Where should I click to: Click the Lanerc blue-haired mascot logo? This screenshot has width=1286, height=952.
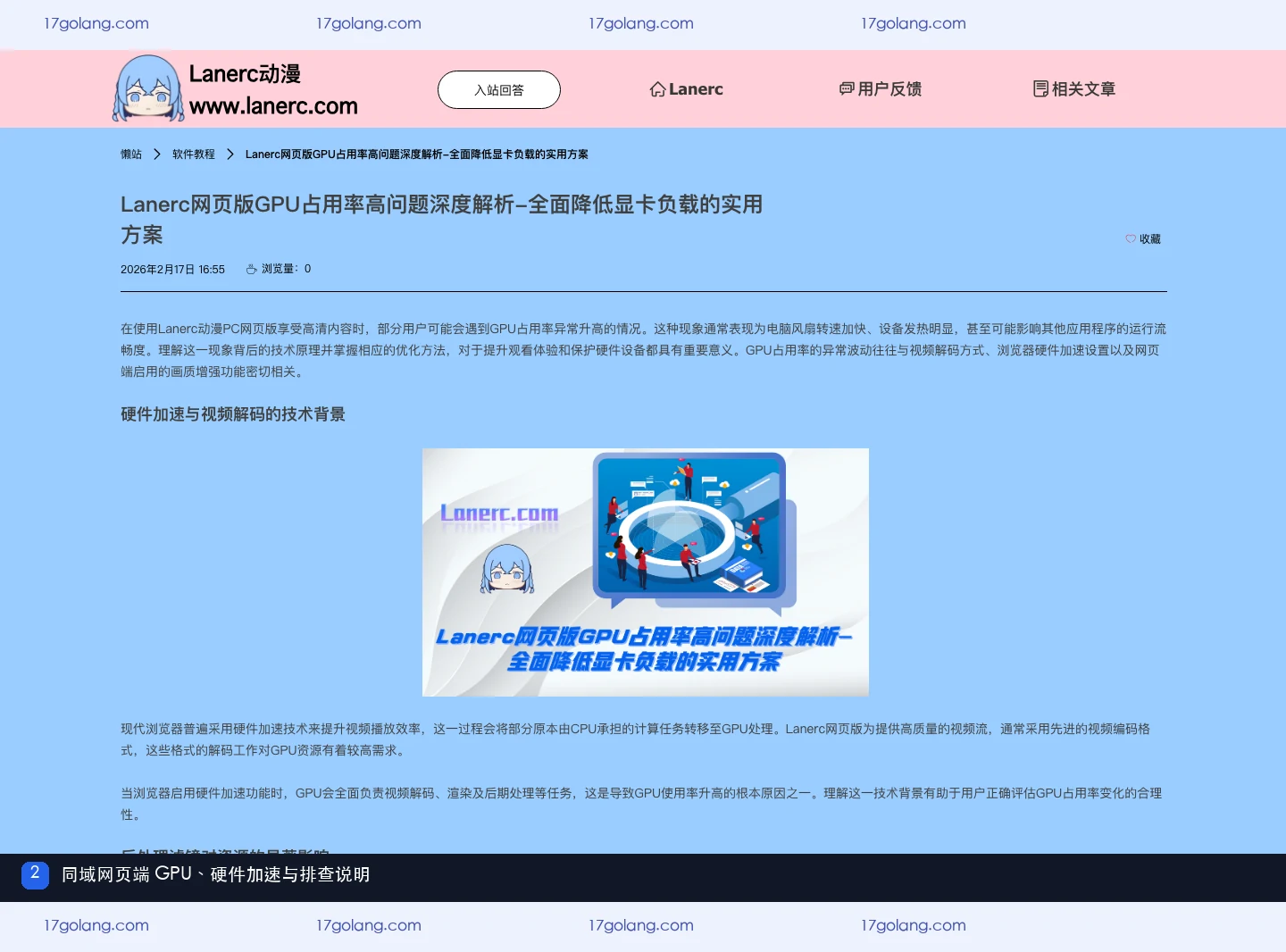146,88
